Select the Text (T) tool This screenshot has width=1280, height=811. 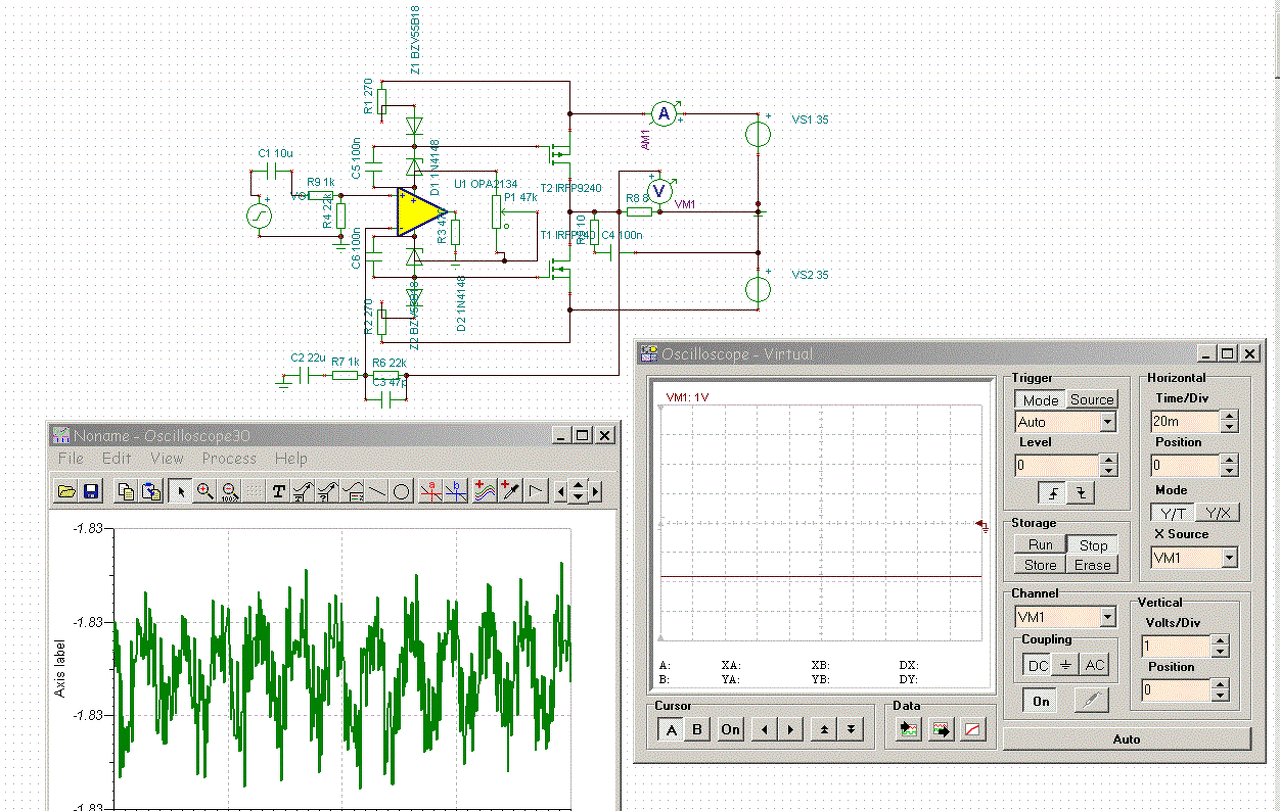(x=279, y=491)
